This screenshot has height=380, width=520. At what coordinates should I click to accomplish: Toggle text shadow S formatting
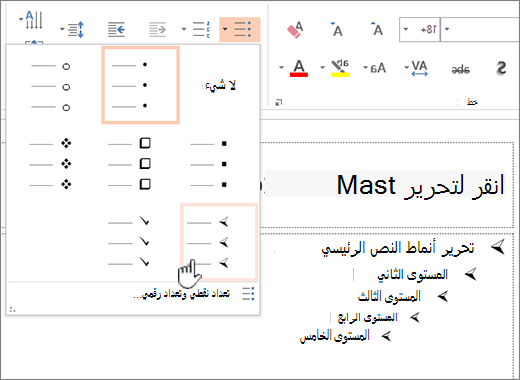click(x=501, y=68)
